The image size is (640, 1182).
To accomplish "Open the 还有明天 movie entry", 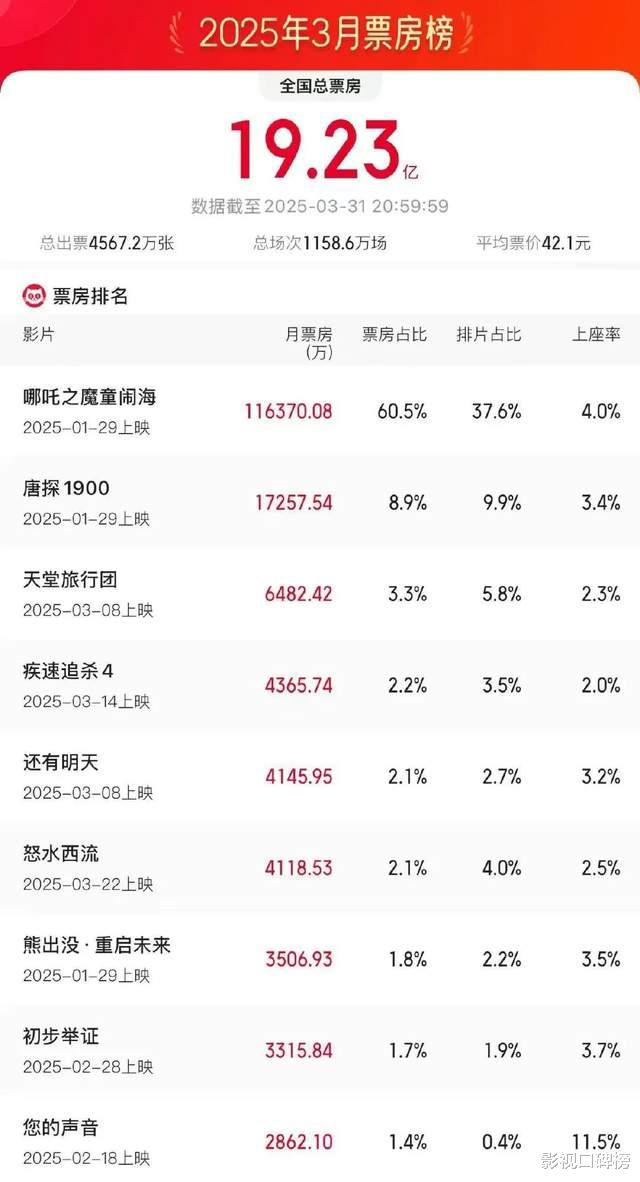I will [62, 763].
